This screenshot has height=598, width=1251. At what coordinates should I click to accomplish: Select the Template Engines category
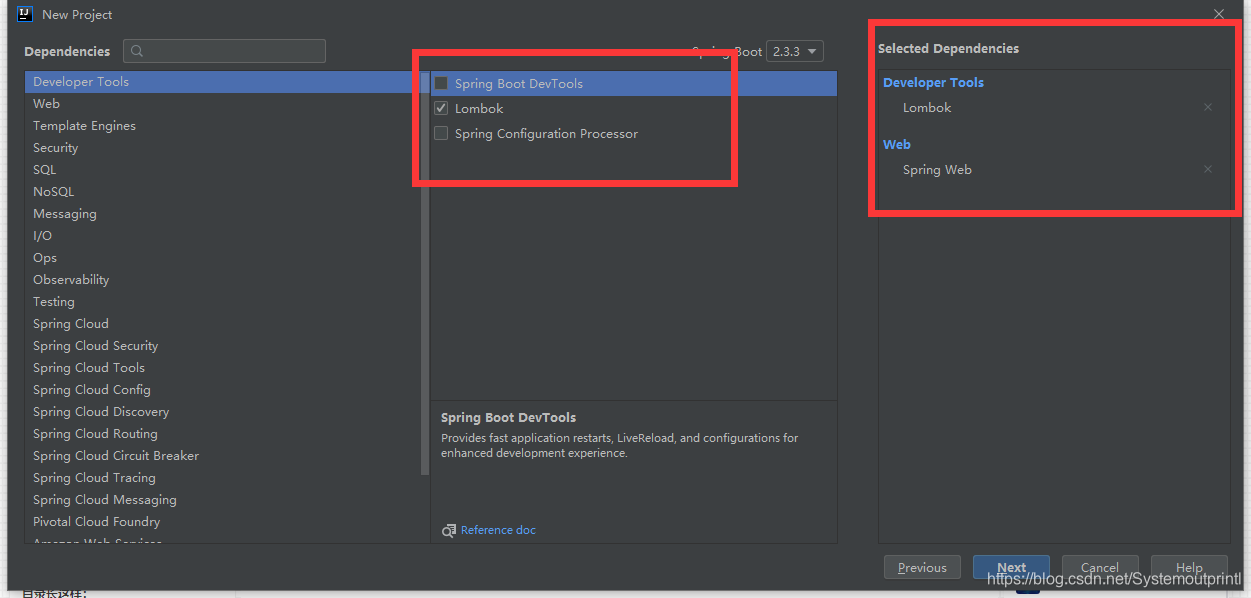click(223, 126)
